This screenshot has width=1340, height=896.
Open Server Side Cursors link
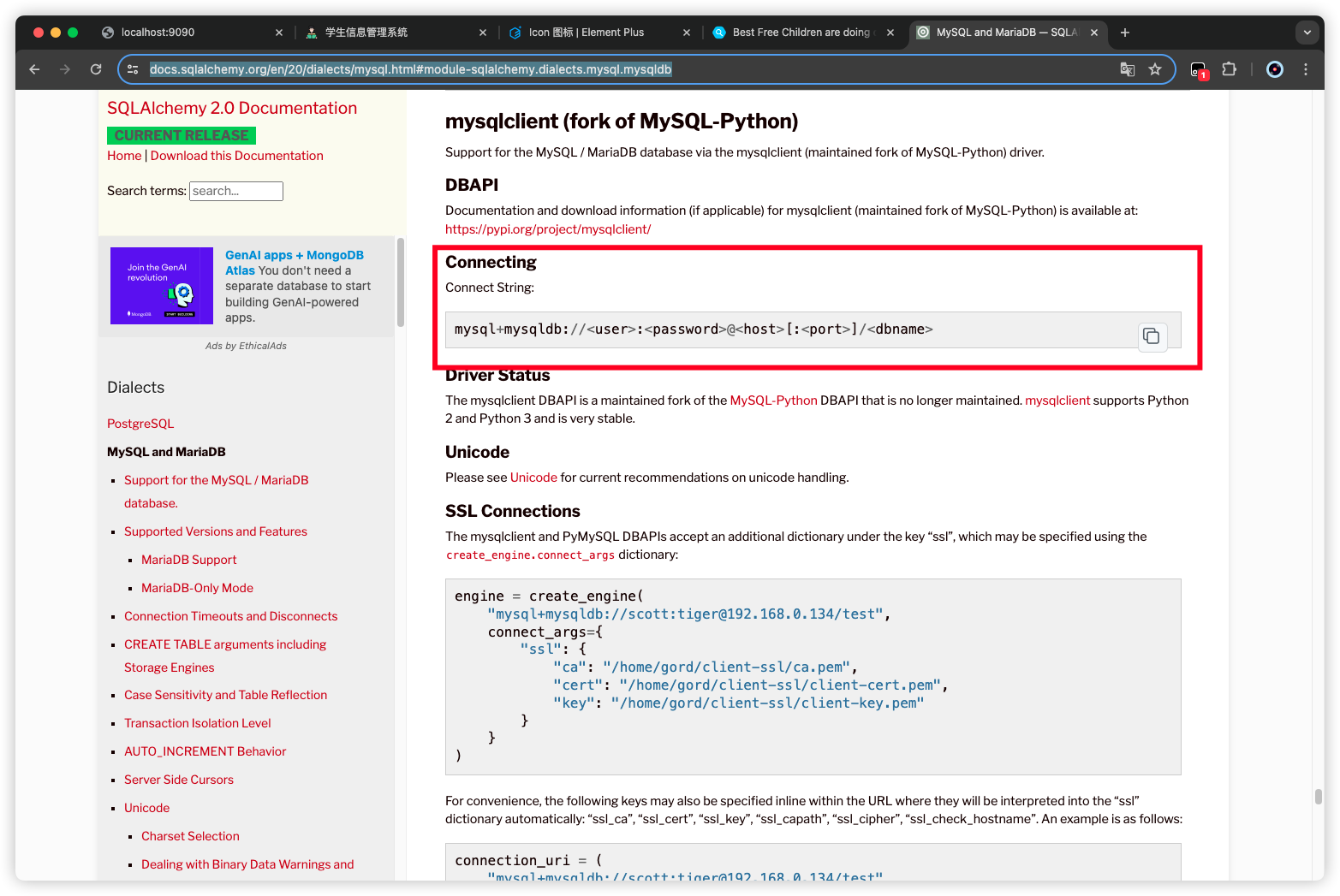click(179, 780)
